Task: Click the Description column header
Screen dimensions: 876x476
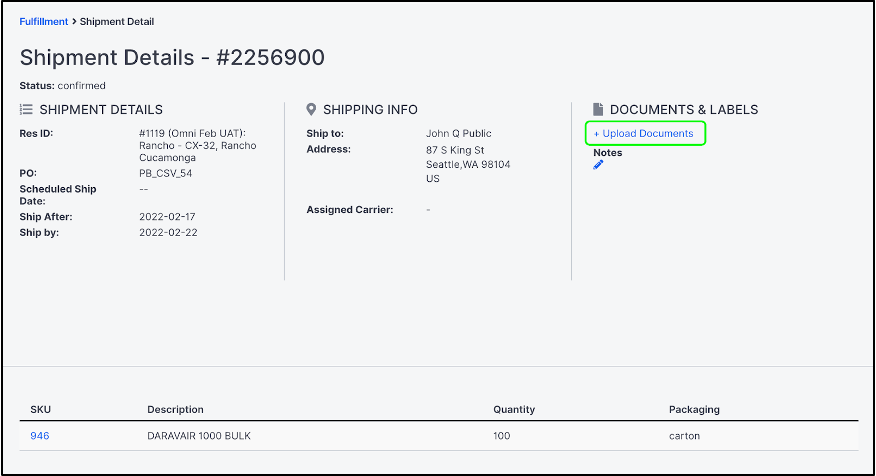Action: tap(175, 410)
